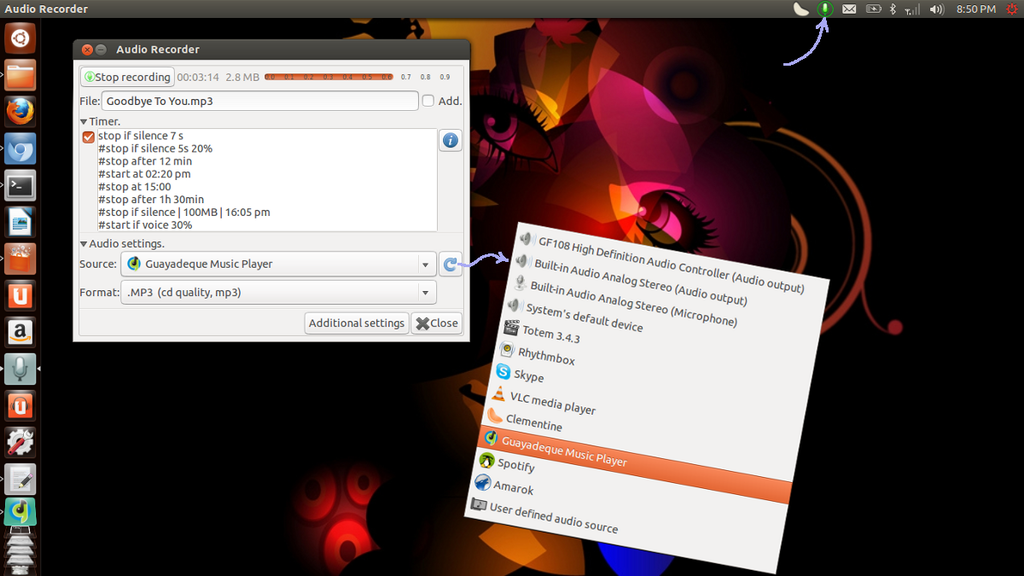Open the Format dropdown
1024x576 pixels.
click(x=278, y=292)
